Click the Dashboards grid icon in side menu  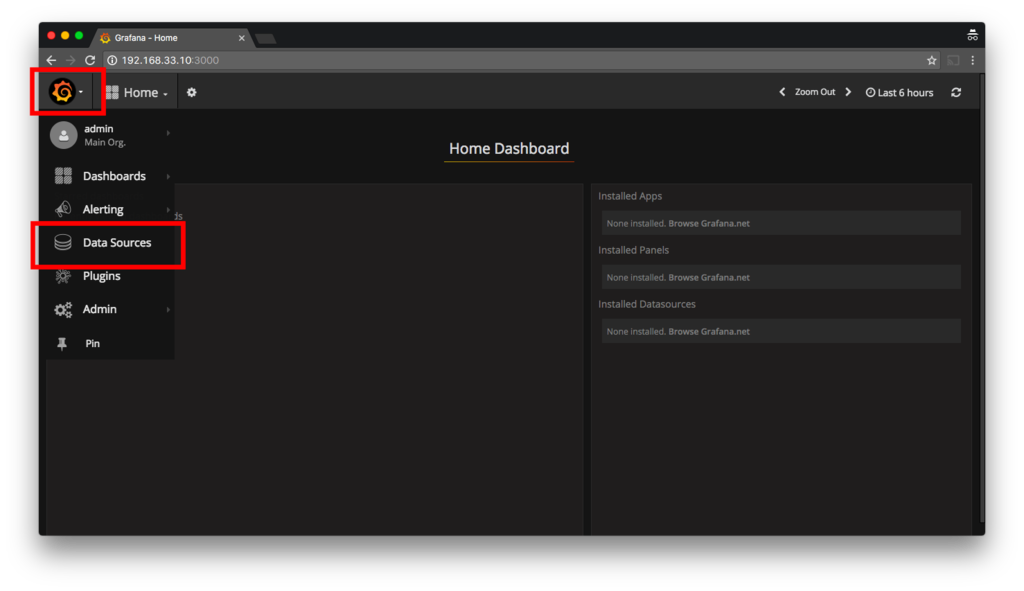pyautogui.click(x=63, y=176)
